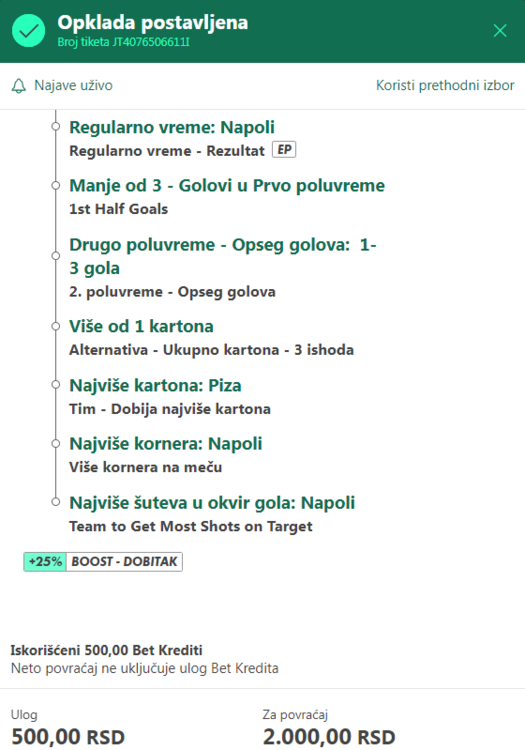Click the +25% boost badge
This screenshot has height=750, width=525.
tap(45, 562)
